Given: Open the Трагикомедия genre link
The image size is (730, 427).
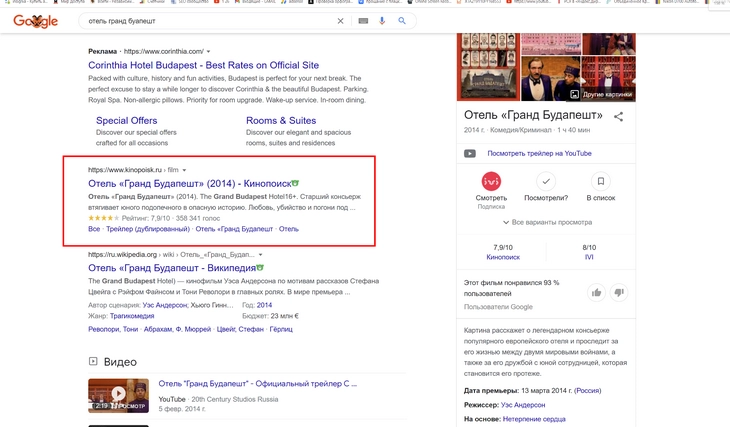Looking at the screenshot, I should (132, 316).
